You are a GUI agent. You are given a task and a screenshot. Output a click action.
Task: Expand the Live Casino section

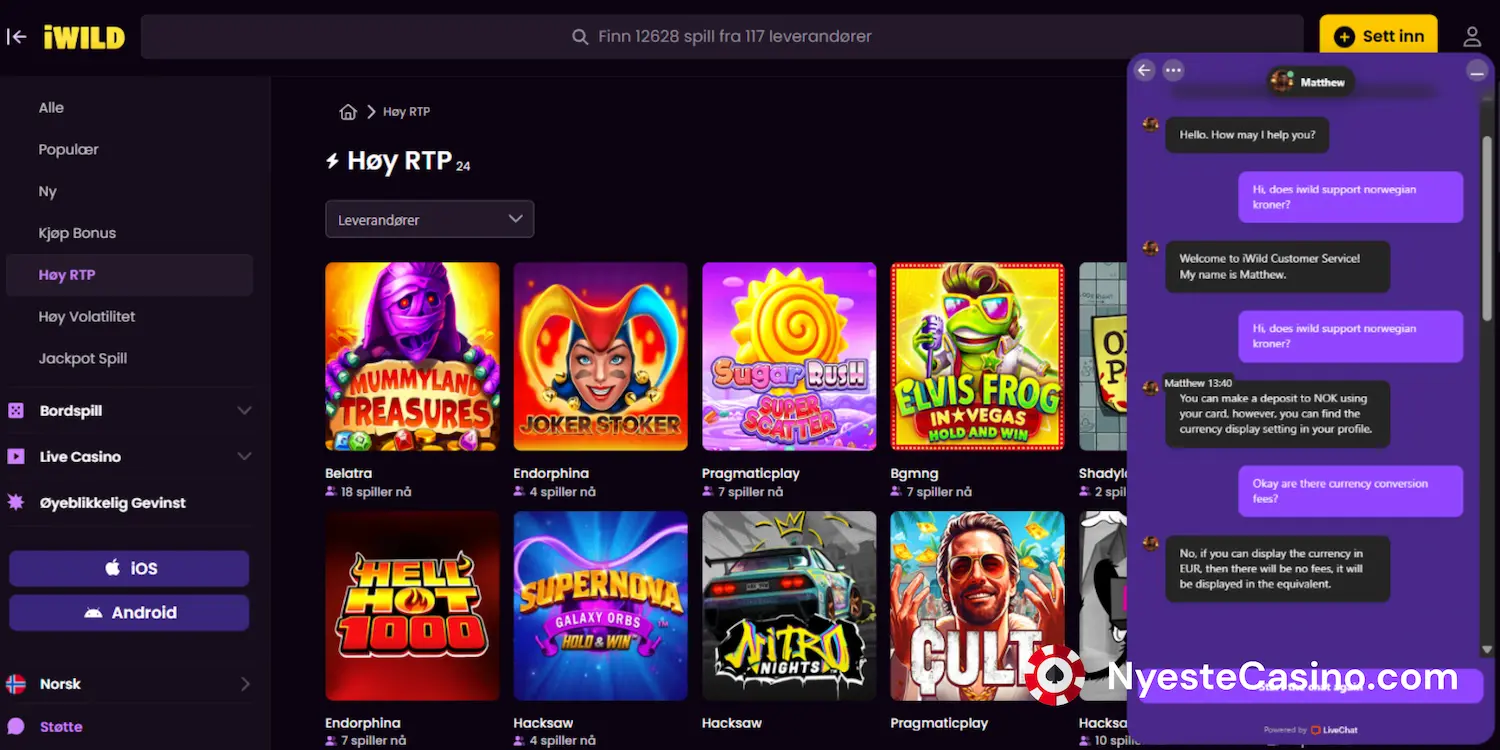(244, 457)
